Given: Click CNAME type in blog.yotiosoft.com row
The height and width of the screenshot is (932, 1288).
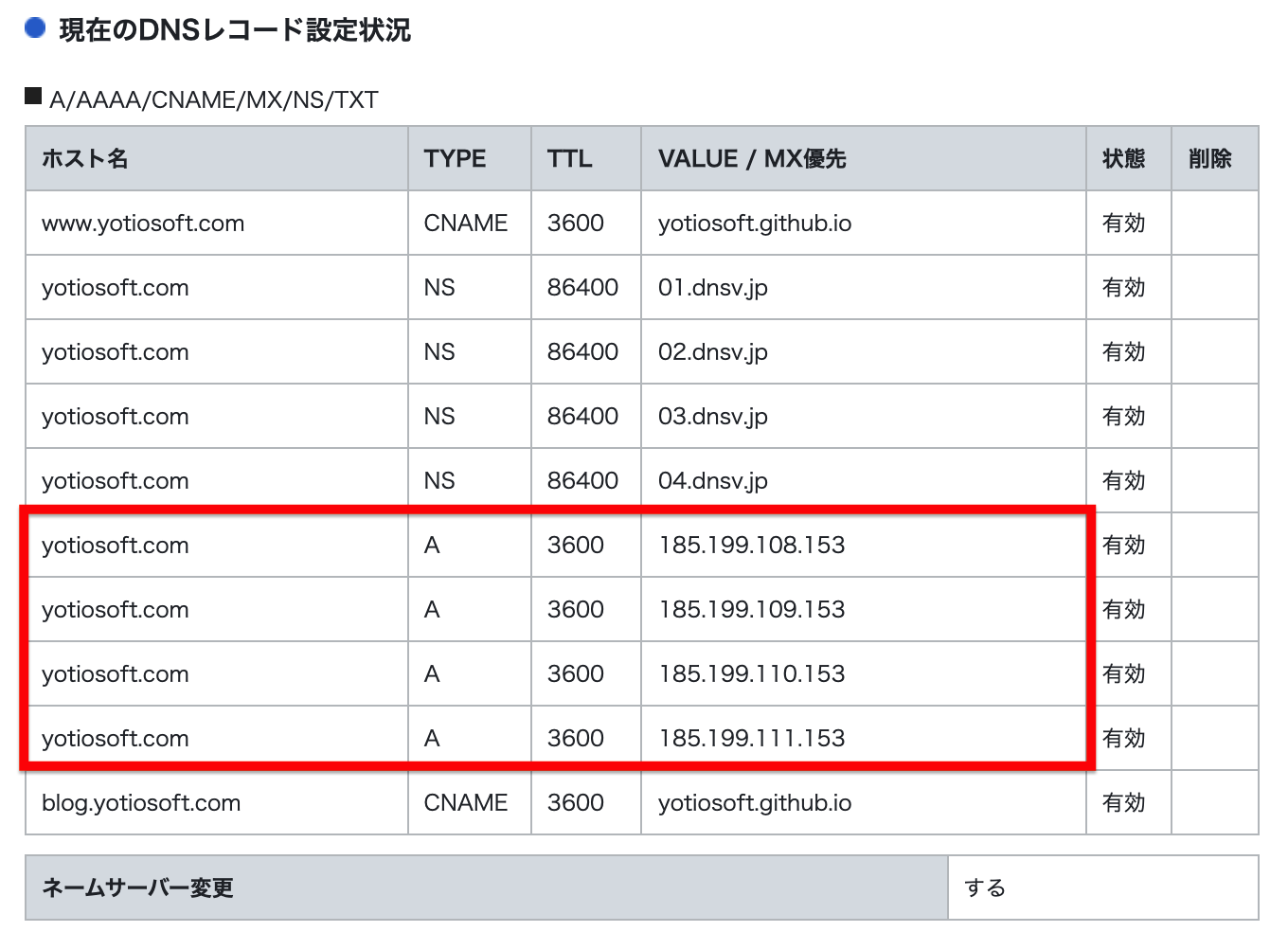Looking at the screenshot, I should [x=466, y=803].
